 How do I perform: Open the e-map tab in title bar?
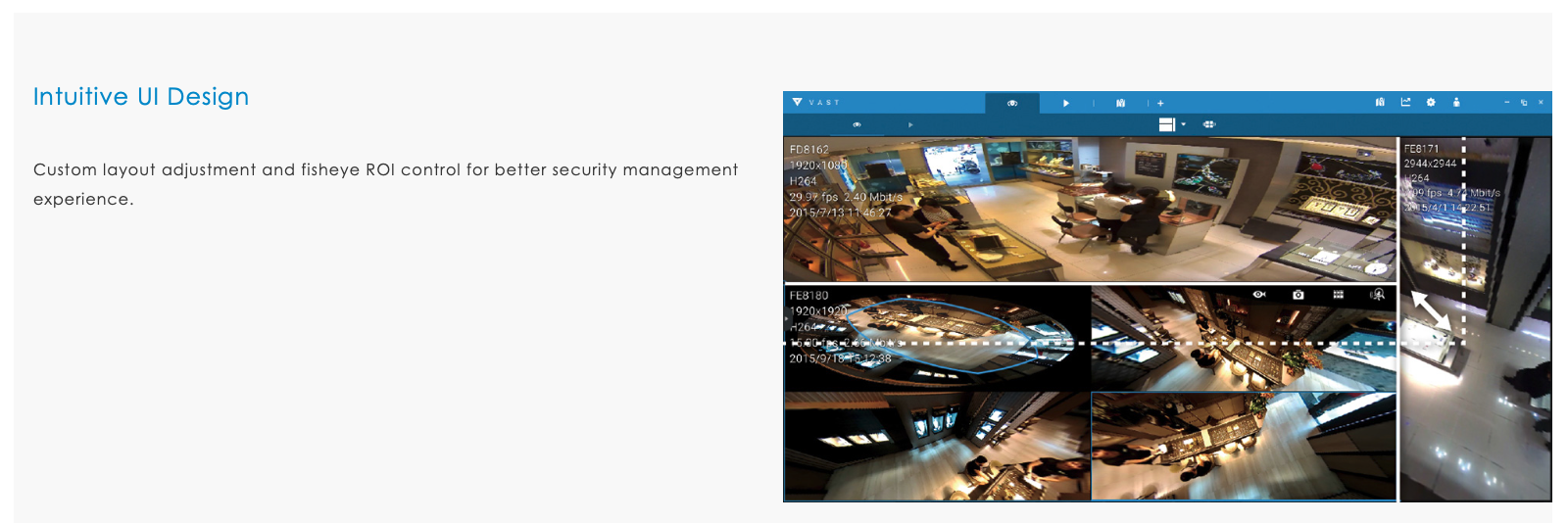click(1120, 103)
